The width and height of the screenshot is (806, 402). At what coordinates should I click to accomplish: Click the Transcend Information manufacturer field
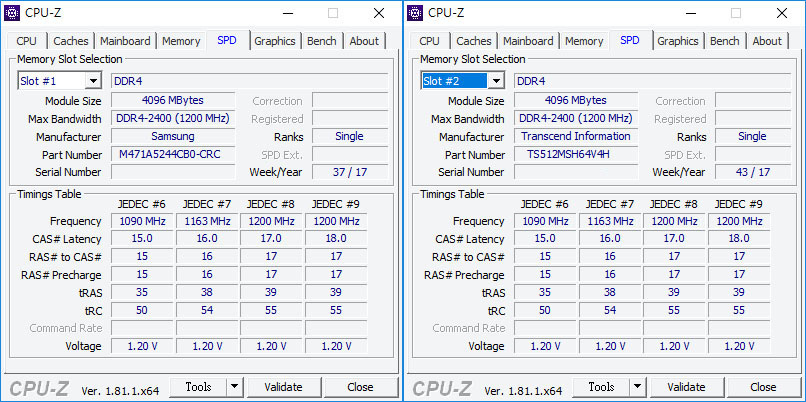pos(576,136)
